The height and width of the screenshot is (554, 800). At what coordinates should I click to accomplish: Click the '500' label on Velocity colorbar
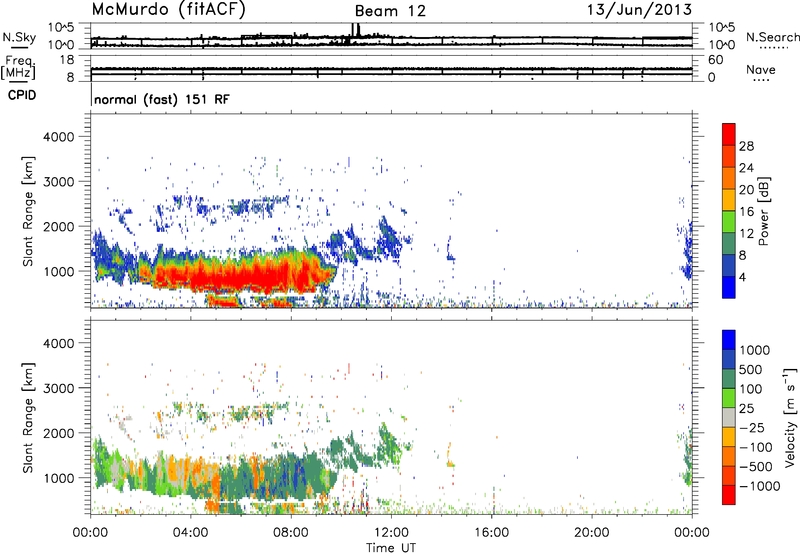coord(751,370)
